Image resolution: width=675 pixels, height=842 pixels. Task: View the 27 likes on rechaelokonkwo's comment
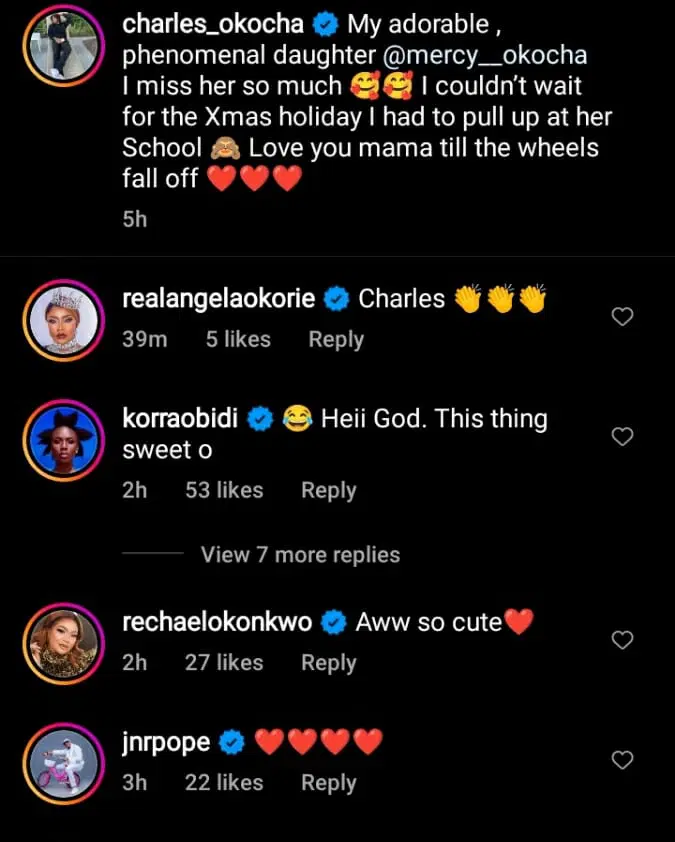pyautogui.click(x=224, y=663)
